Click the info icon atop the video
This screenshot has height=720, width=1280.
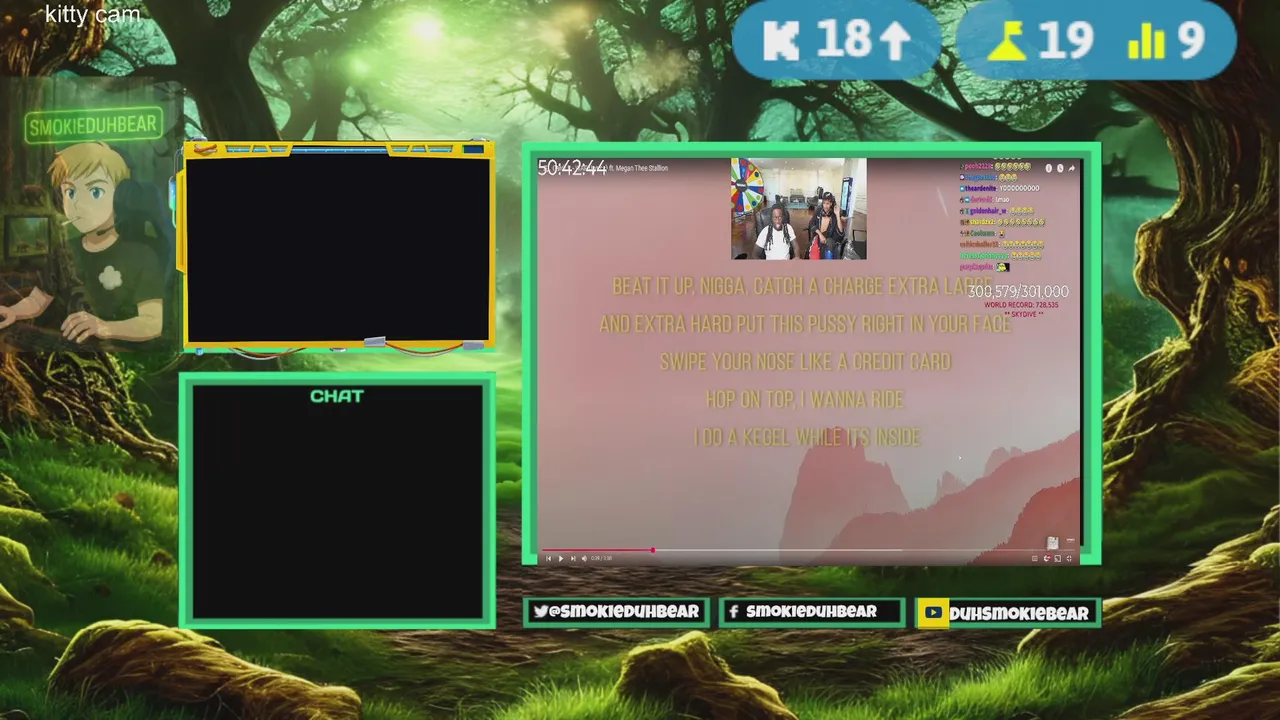[1049, 168]
